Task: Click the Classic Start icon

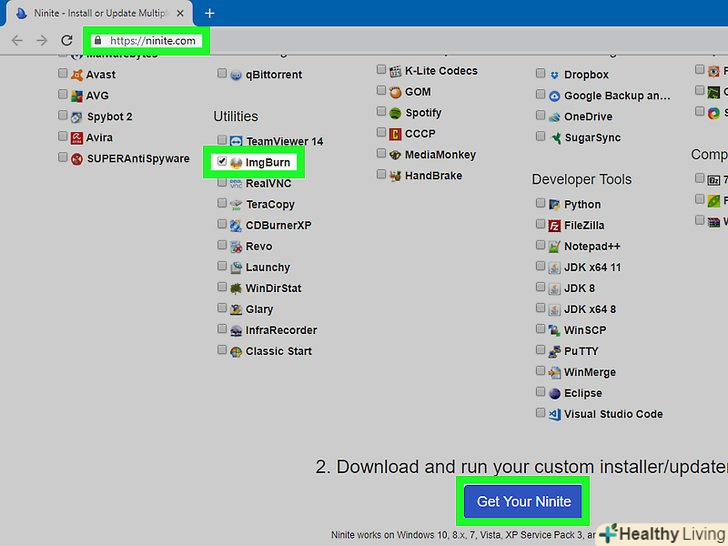Action: tap(236, 351)
